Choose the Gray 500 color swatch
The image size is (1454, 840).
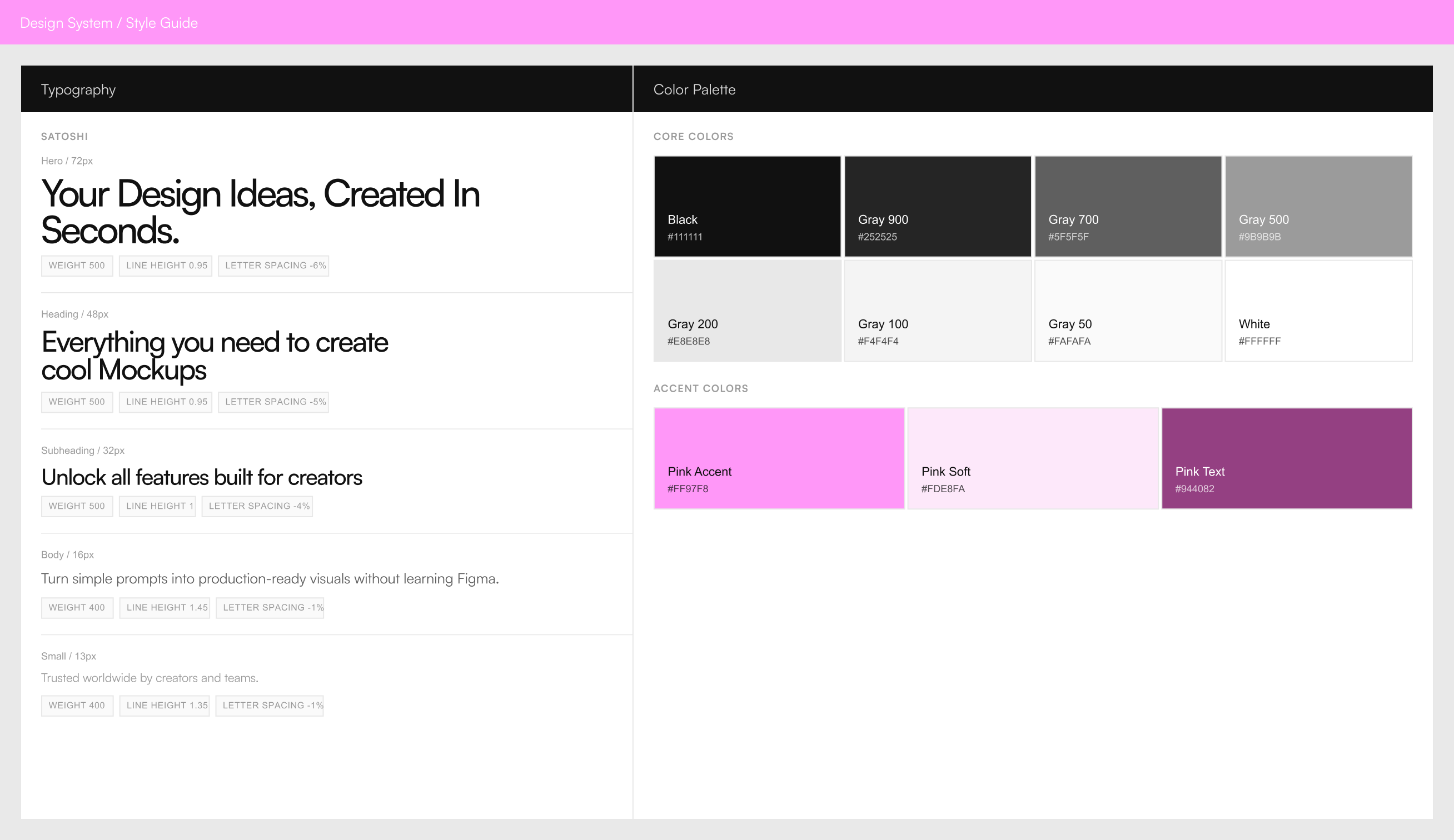1318,207
